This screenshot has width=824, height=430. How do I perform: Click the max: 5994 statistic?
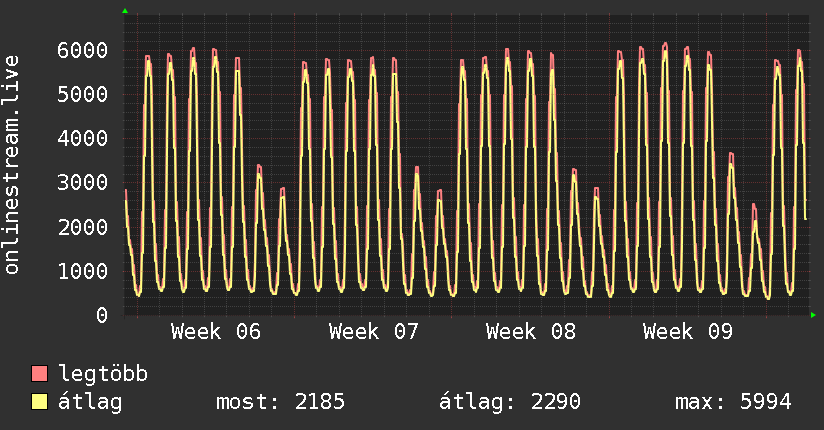tap(733, 403)
